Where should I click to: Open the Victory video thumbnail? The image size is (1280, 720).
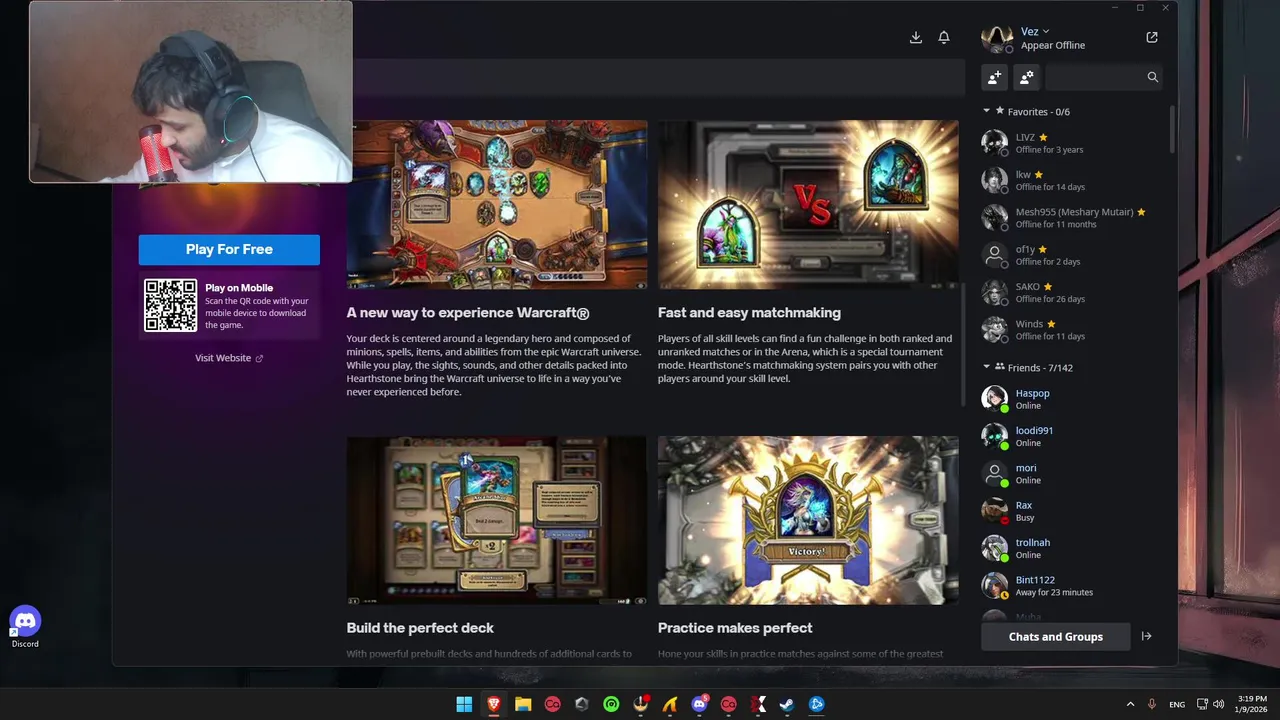tap(808, 520)
